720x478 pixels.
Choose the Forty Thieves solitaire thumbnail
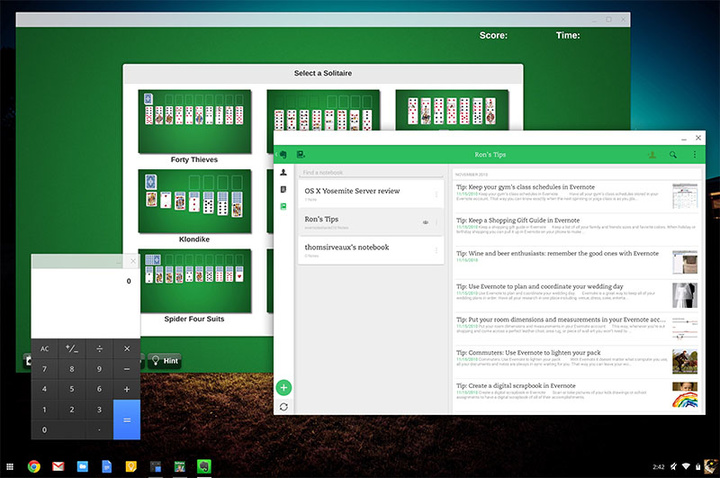(194, 122)
